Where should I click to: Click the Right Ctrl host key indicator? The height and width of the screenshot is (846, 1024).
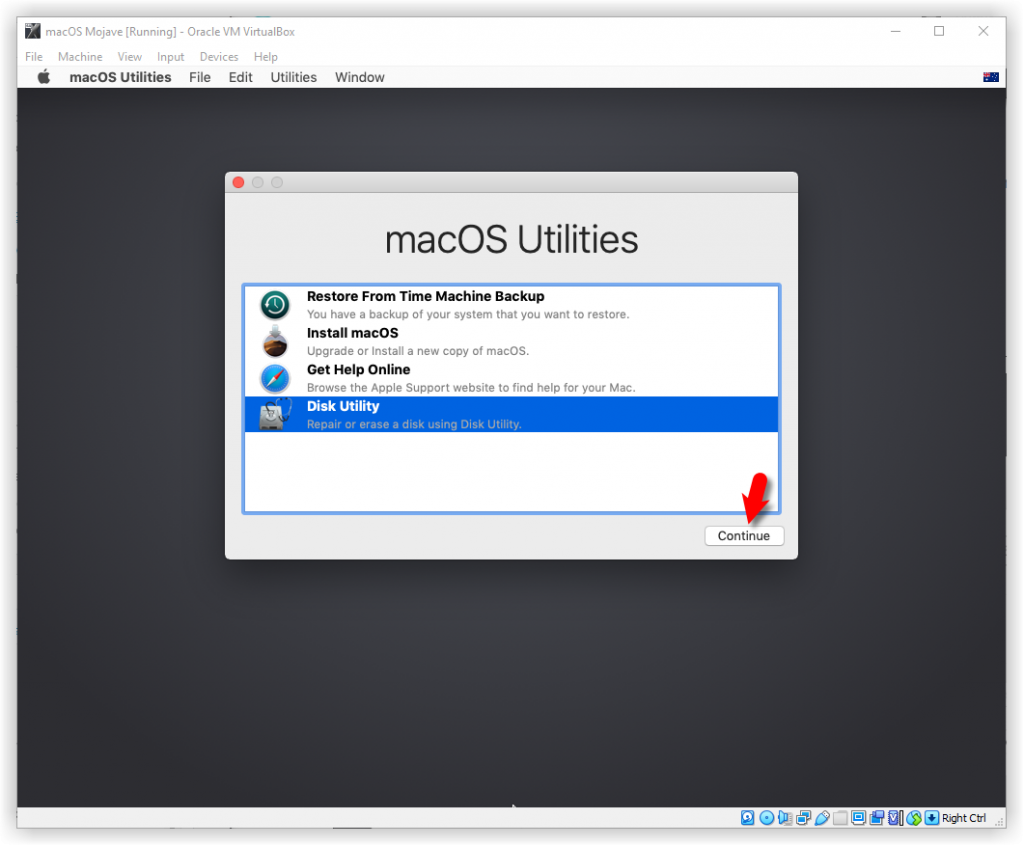963,818
